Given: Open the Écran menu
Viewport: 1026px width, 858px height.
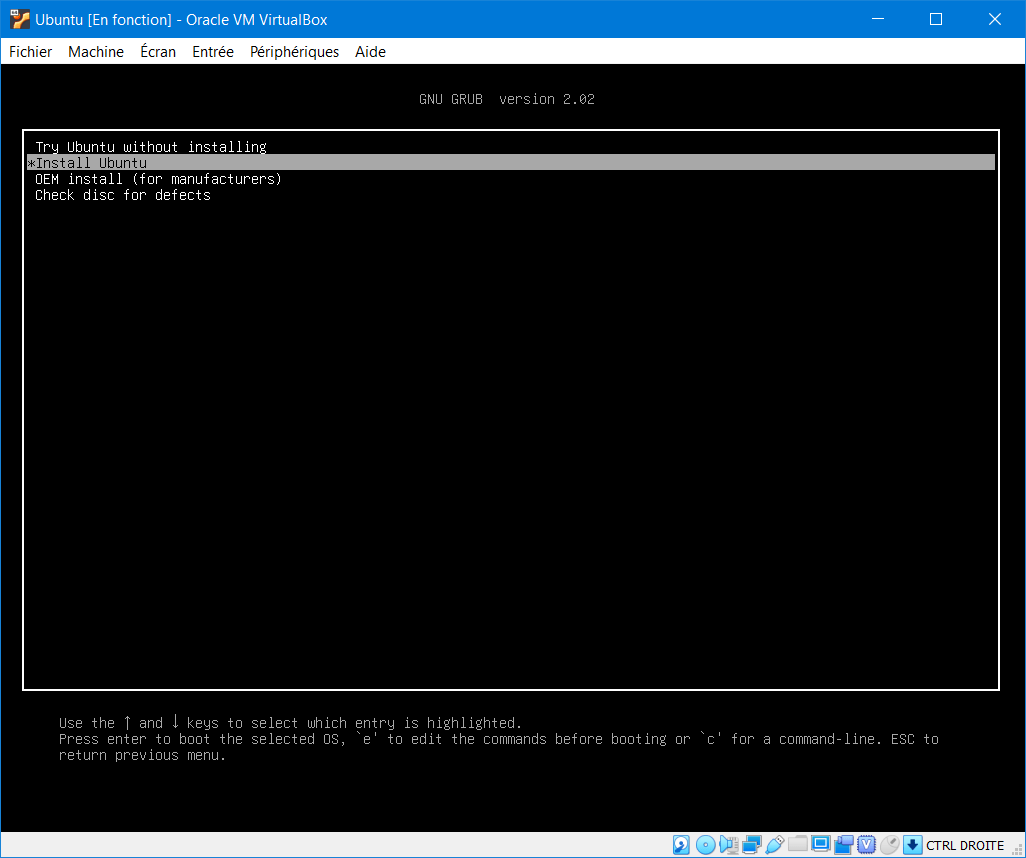Looking at the screenshot, I should click(x=158, y=52).
